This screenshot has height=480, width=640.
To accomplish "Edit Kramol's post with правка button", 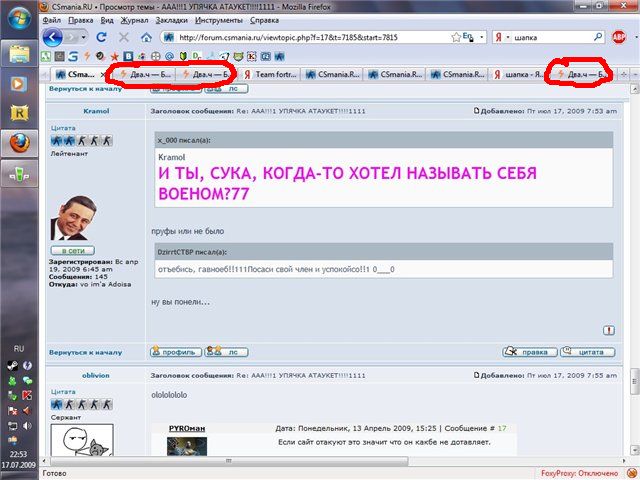I will 530,352.
